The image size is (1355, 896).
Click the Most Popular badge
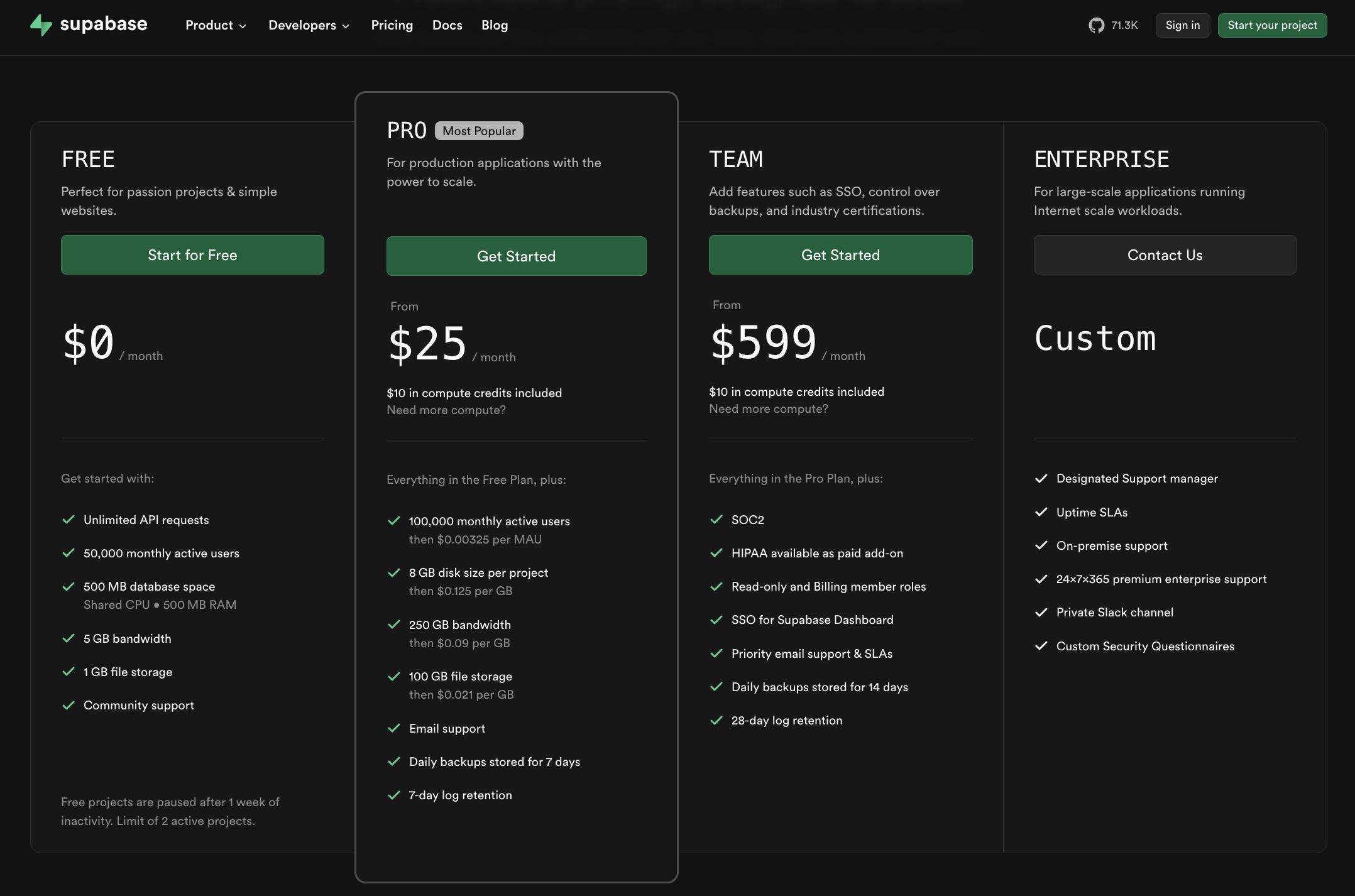(479, 131)
